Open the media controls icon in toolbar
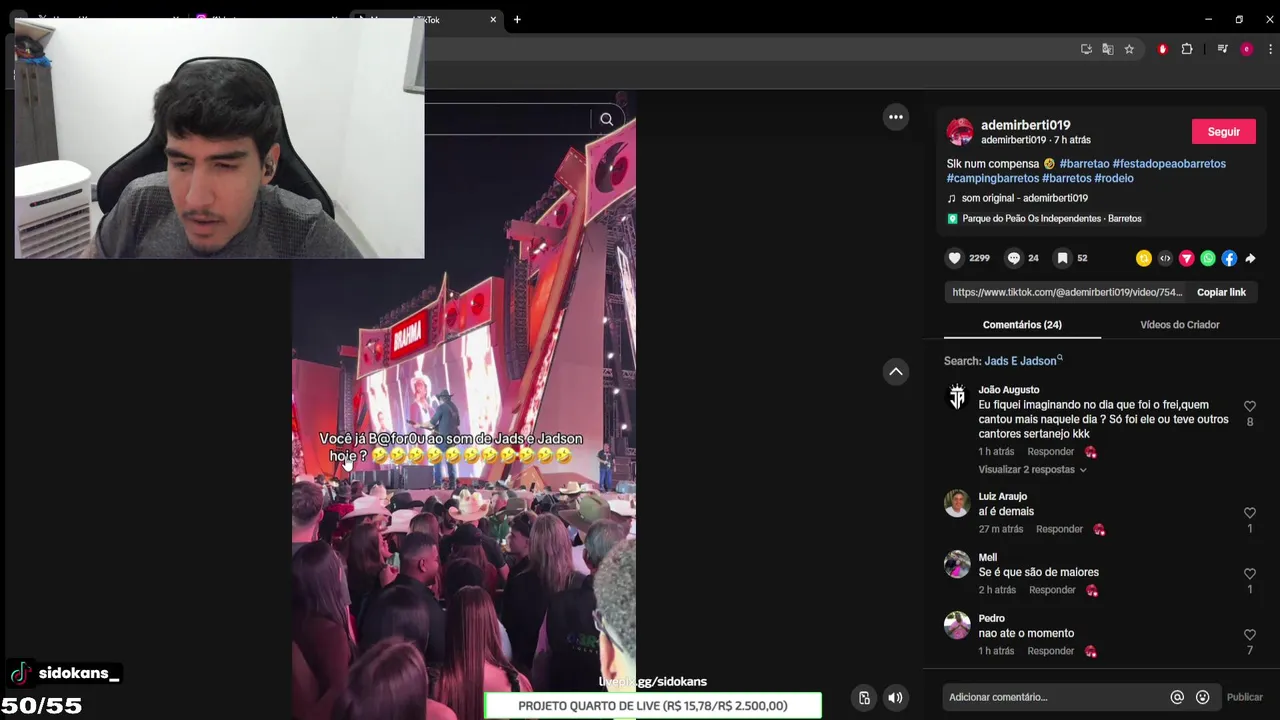The image size is (1280, 720). tap(1222, 49)
